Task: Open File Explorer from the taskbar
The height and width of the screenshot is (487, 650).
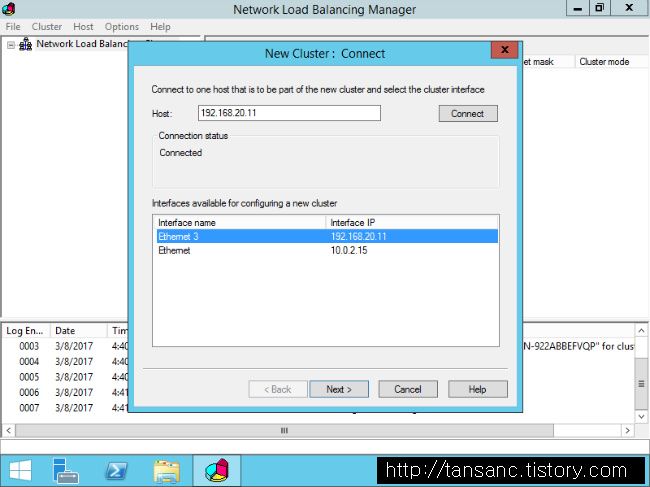Action: pyautogui.click(x=167, y=471)
